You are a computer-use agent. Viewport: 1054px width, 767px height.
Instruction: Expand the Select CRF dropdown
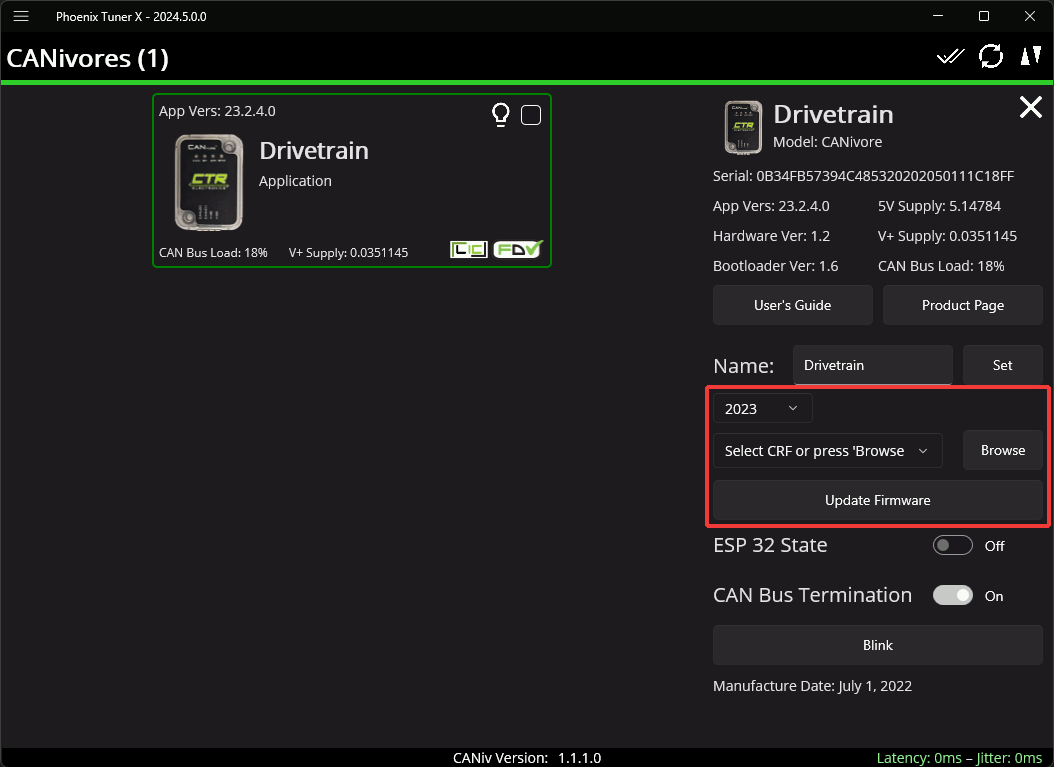(x=827, y=450)
